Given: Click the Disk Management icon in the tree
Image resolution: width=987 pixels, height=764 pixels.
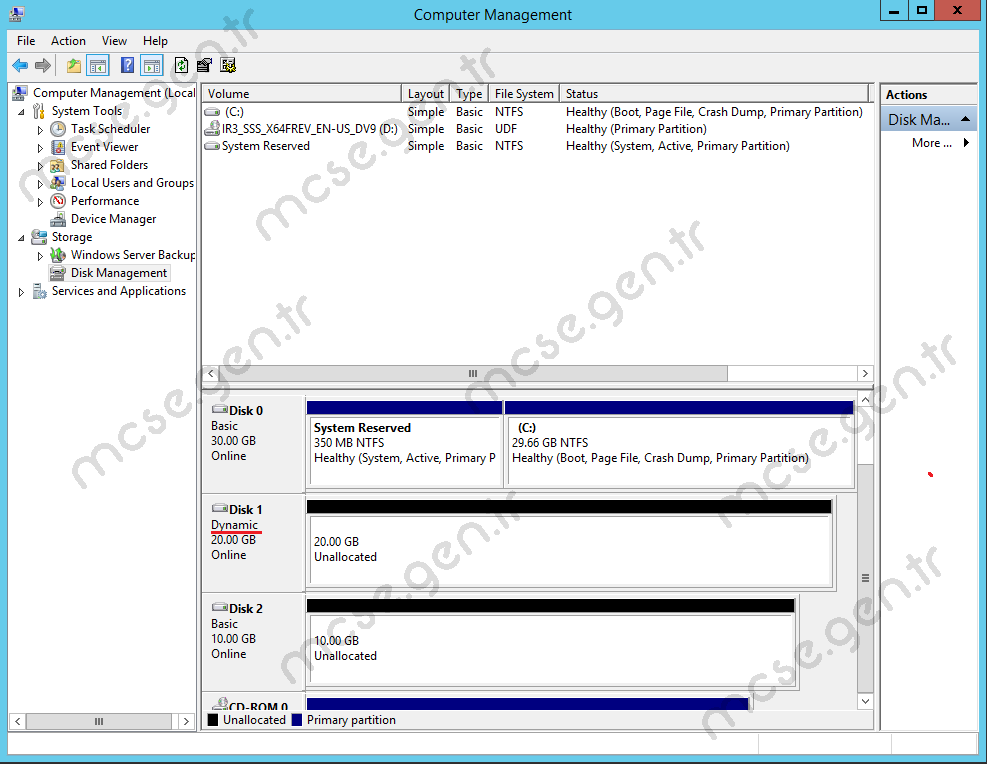Looking at the screenshot, I should [58, 273].
